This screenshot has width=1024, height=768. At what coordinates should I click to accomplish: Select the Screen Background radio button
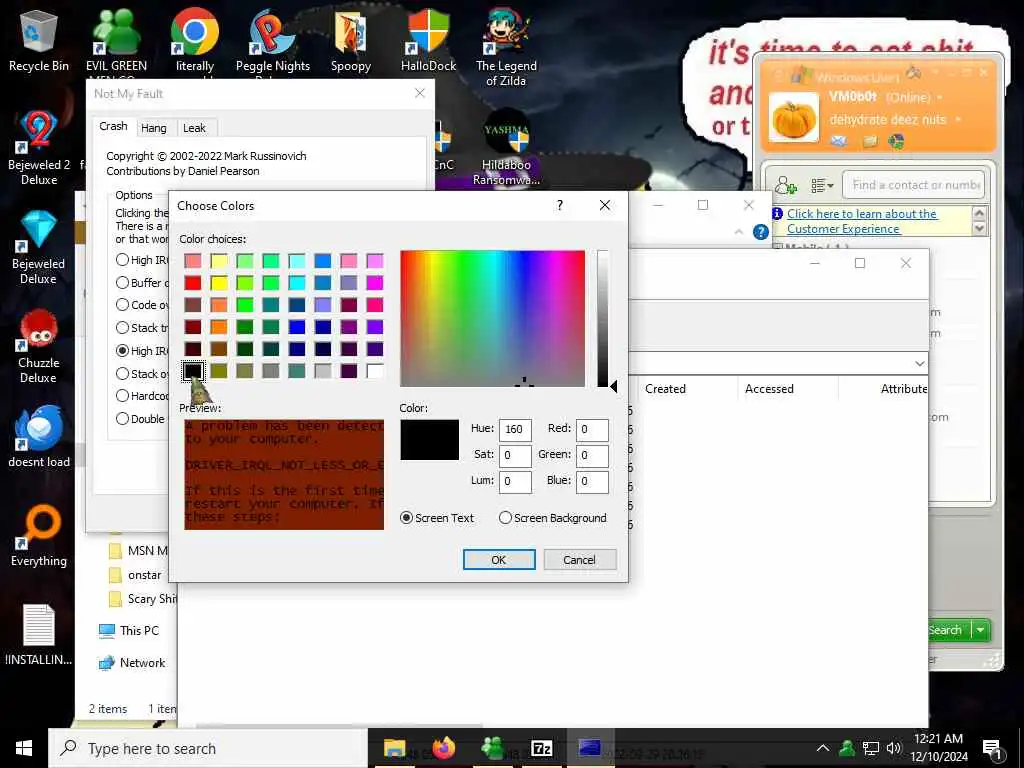[x=505, y=518]
